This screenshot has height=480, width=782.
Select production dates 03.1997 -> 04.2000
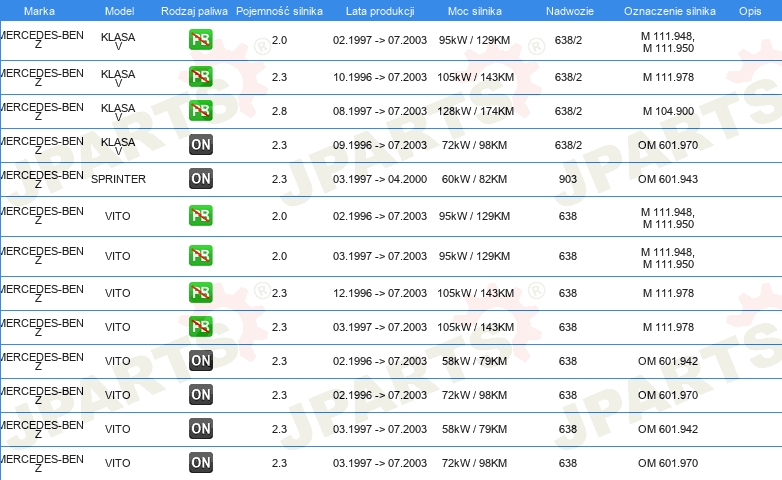point(380,179)
